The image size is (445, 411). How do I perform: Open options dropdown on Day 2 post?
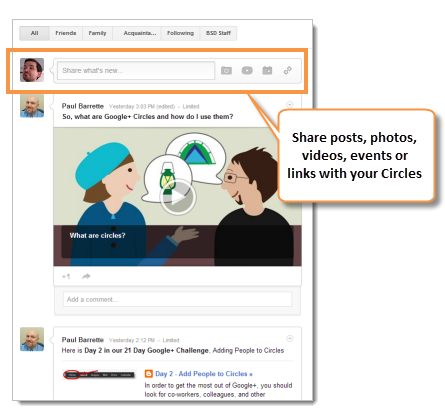(x=290, y=339)
